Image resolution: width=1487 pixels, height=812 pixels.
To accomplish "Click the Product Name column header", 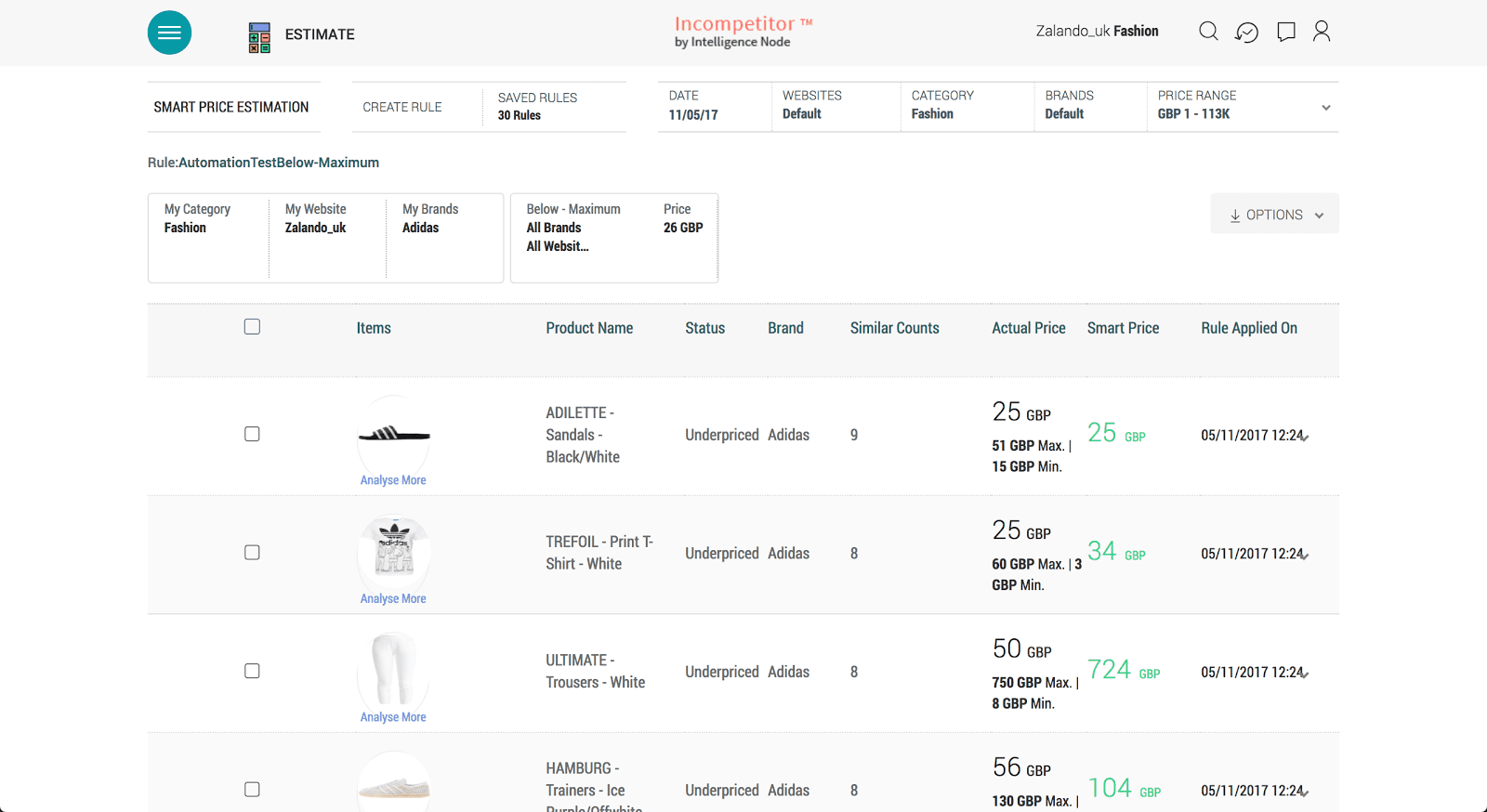I will (x=589, y=328).
